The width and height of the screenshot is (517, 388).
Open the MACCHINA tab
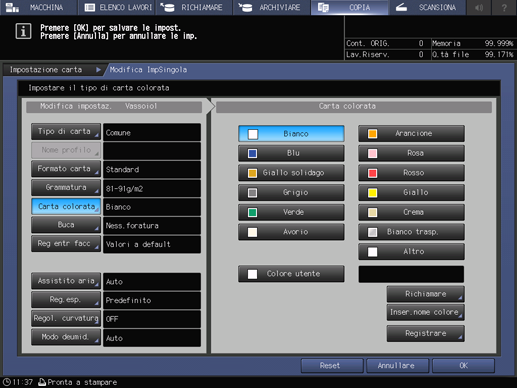coord(38,7)
